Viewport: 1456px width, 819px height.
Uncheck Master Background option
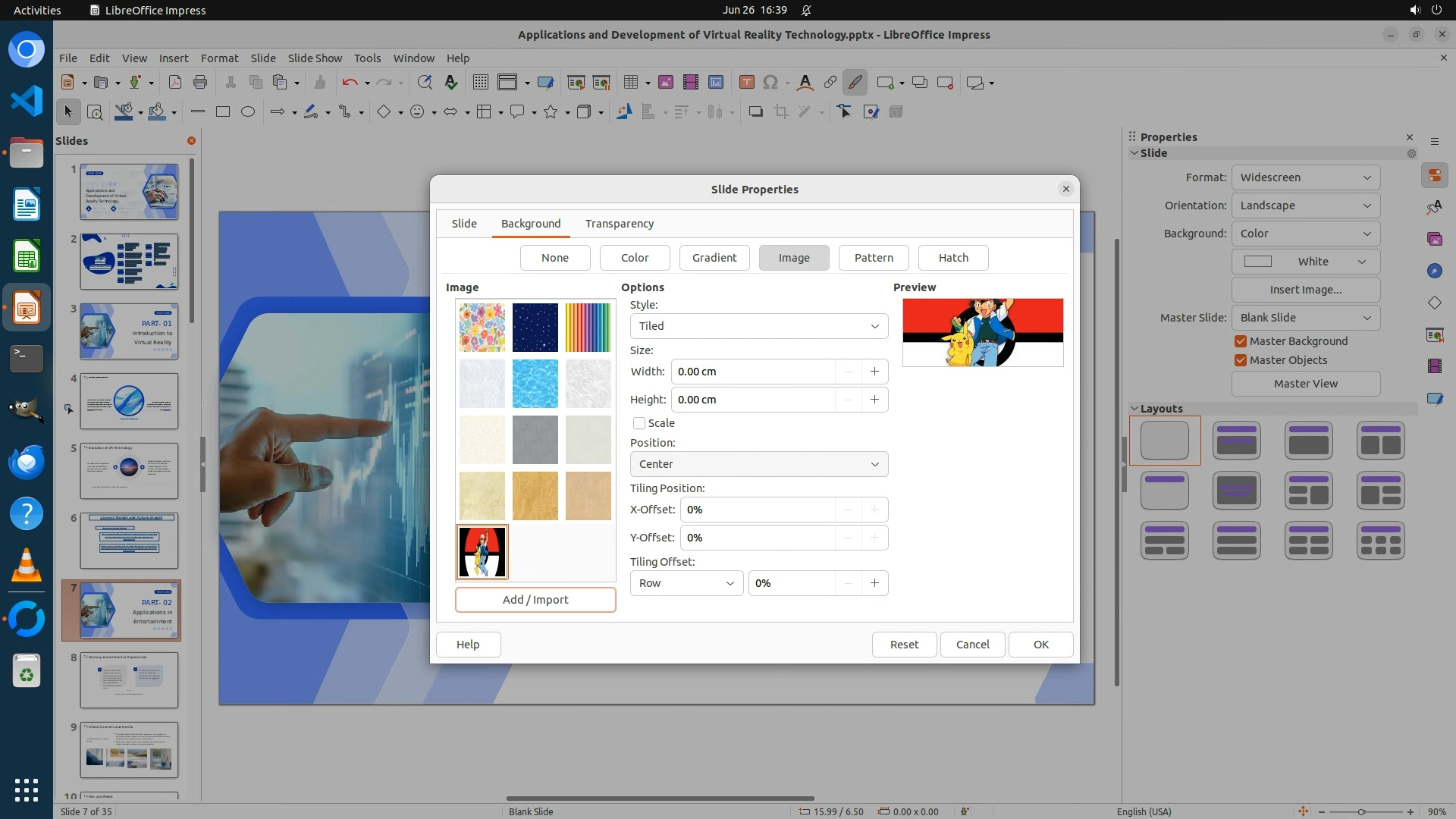pyautogui.click(x=1241, y=341)
